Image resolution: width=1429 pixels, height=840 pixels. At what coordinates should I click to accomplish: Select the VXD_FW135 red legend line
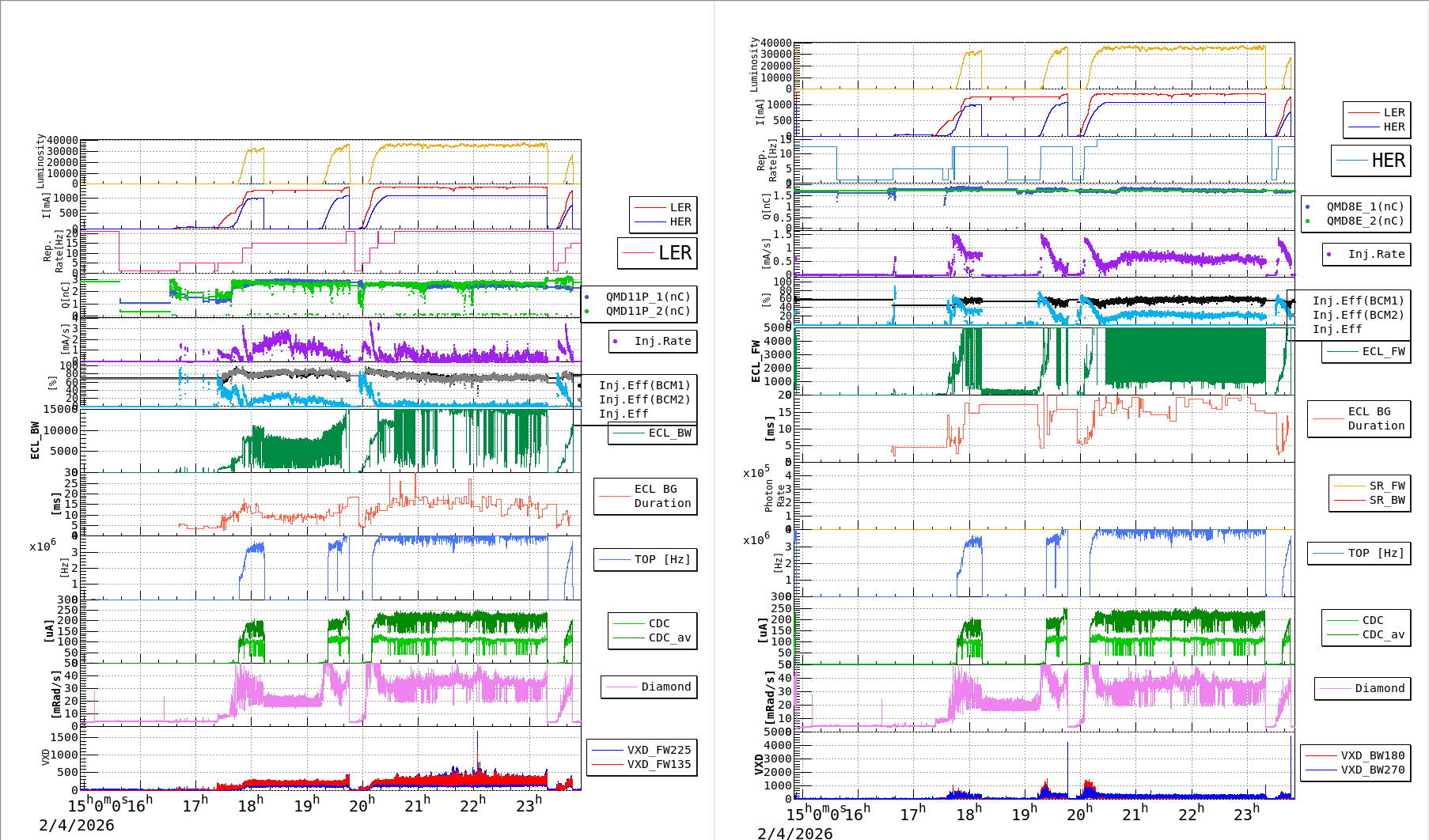coord(608,765)
